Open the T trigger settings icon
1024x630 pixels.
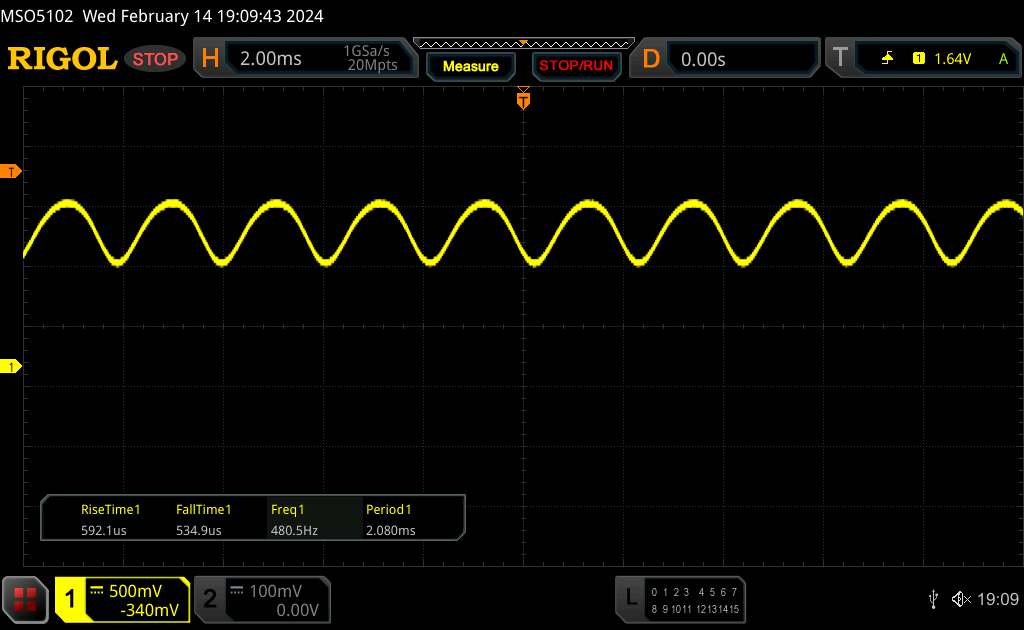coord(840,59)
